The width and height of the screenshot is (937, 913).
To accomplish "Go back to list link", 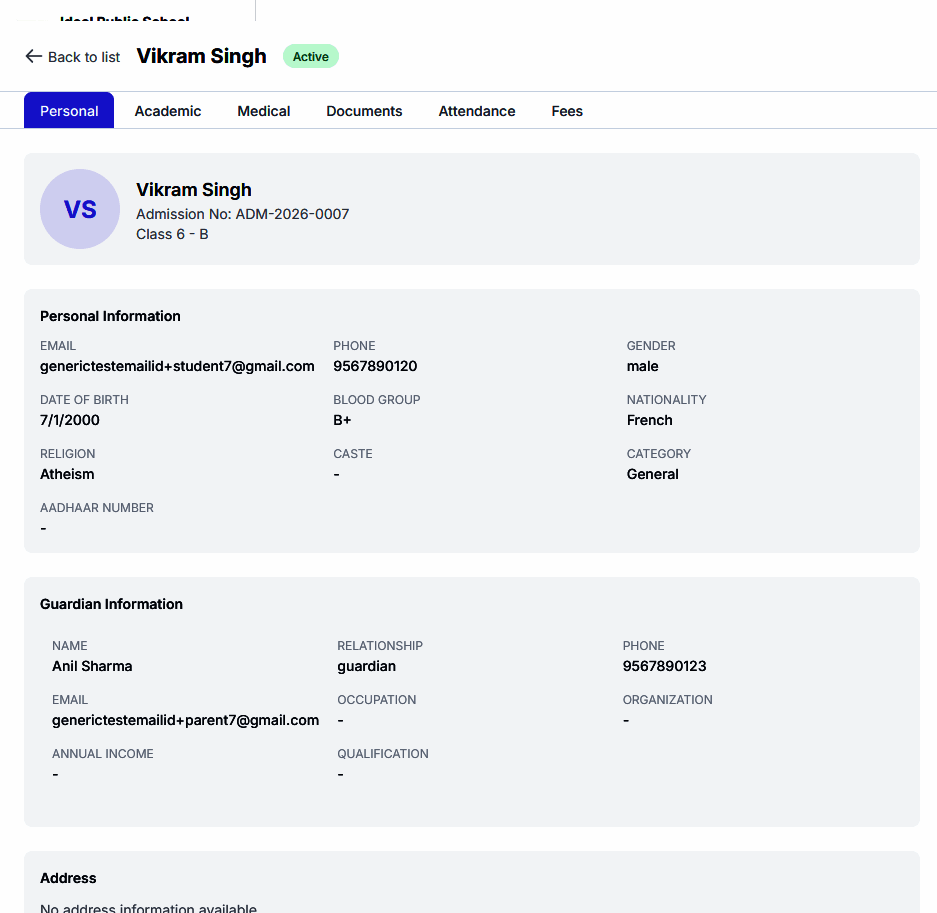I will point(72,57).
